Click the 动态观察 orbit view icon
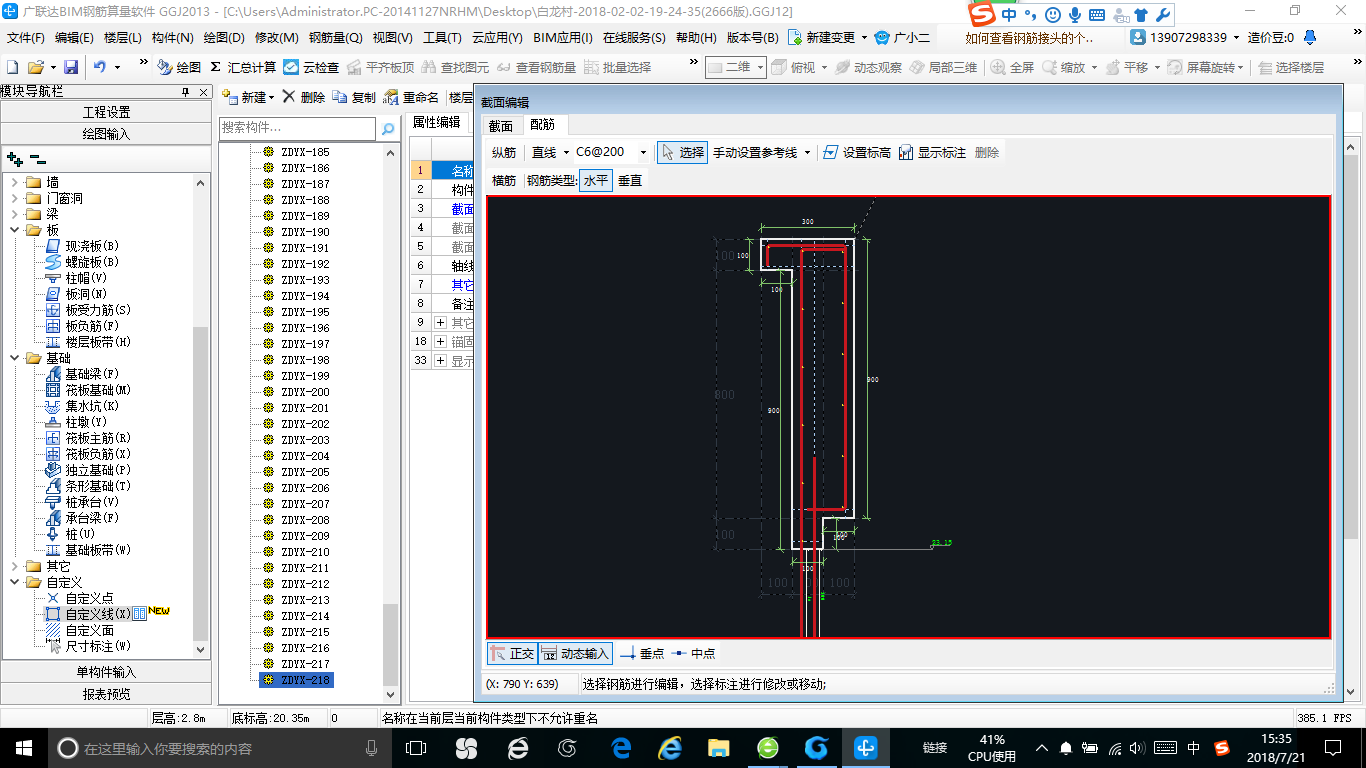The height and width of the screenshot is (768, 1366). (868, 67)
